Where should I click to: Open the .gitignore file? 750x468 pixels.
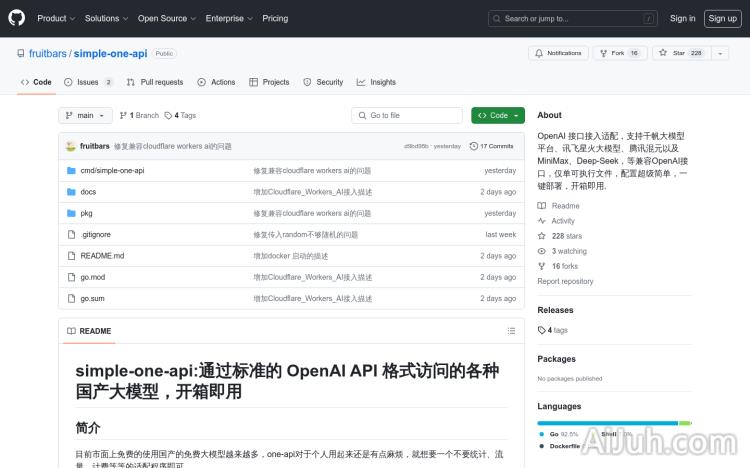point(96,234)
